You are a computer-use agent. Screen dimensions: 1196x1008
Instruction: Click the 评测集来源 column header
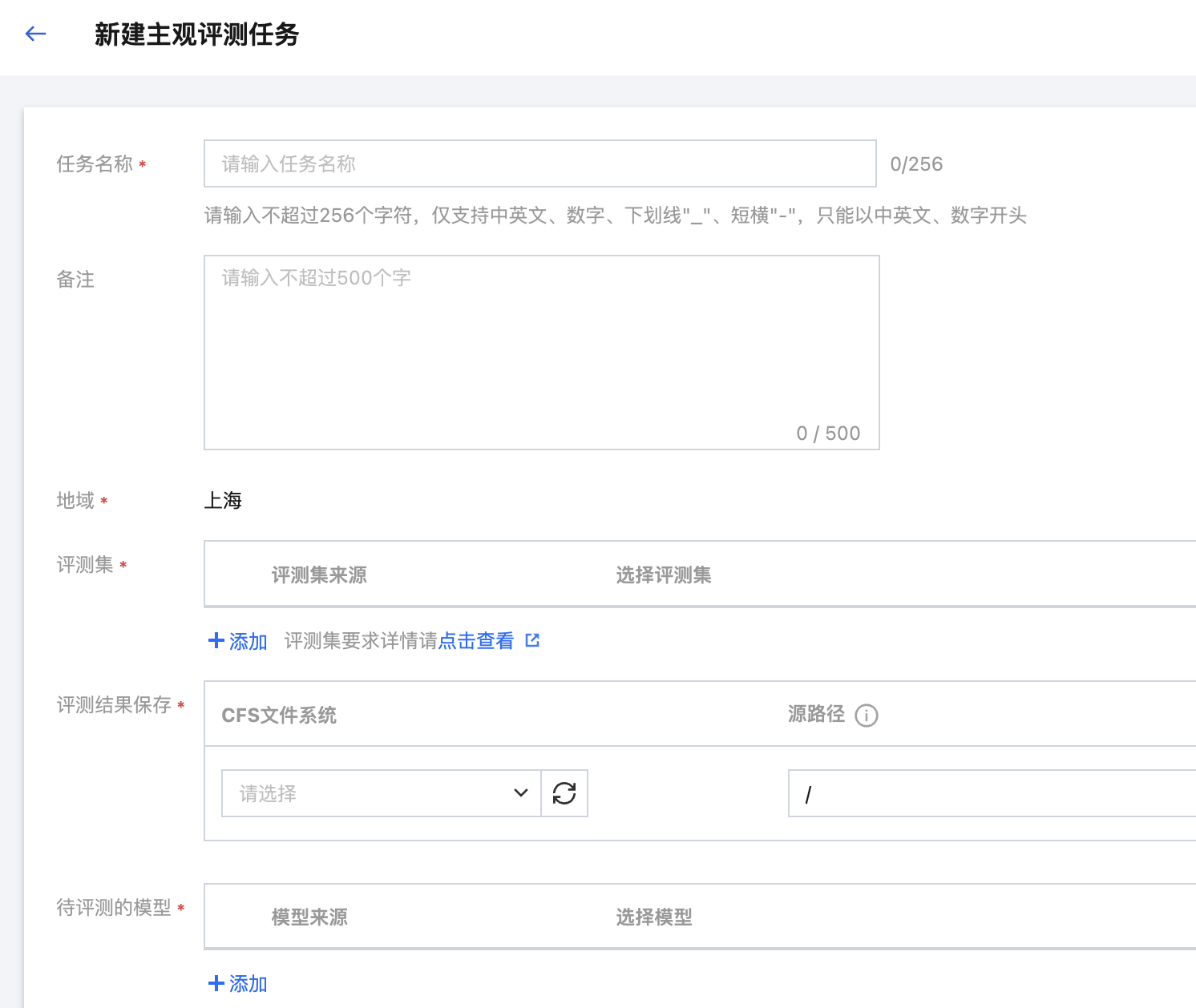pyautogui.click(x=319, y=575)
